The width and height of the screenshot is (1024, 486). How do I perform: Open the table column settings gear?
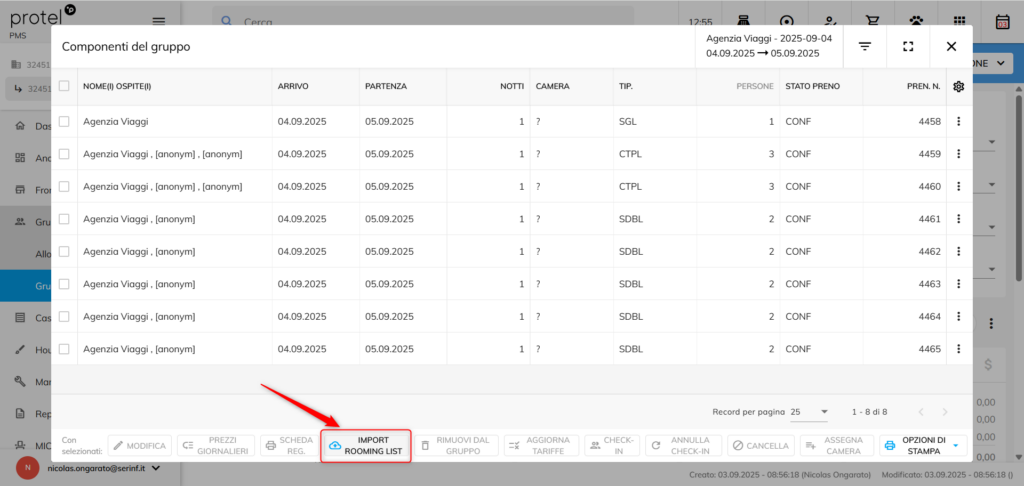(959, 87)
